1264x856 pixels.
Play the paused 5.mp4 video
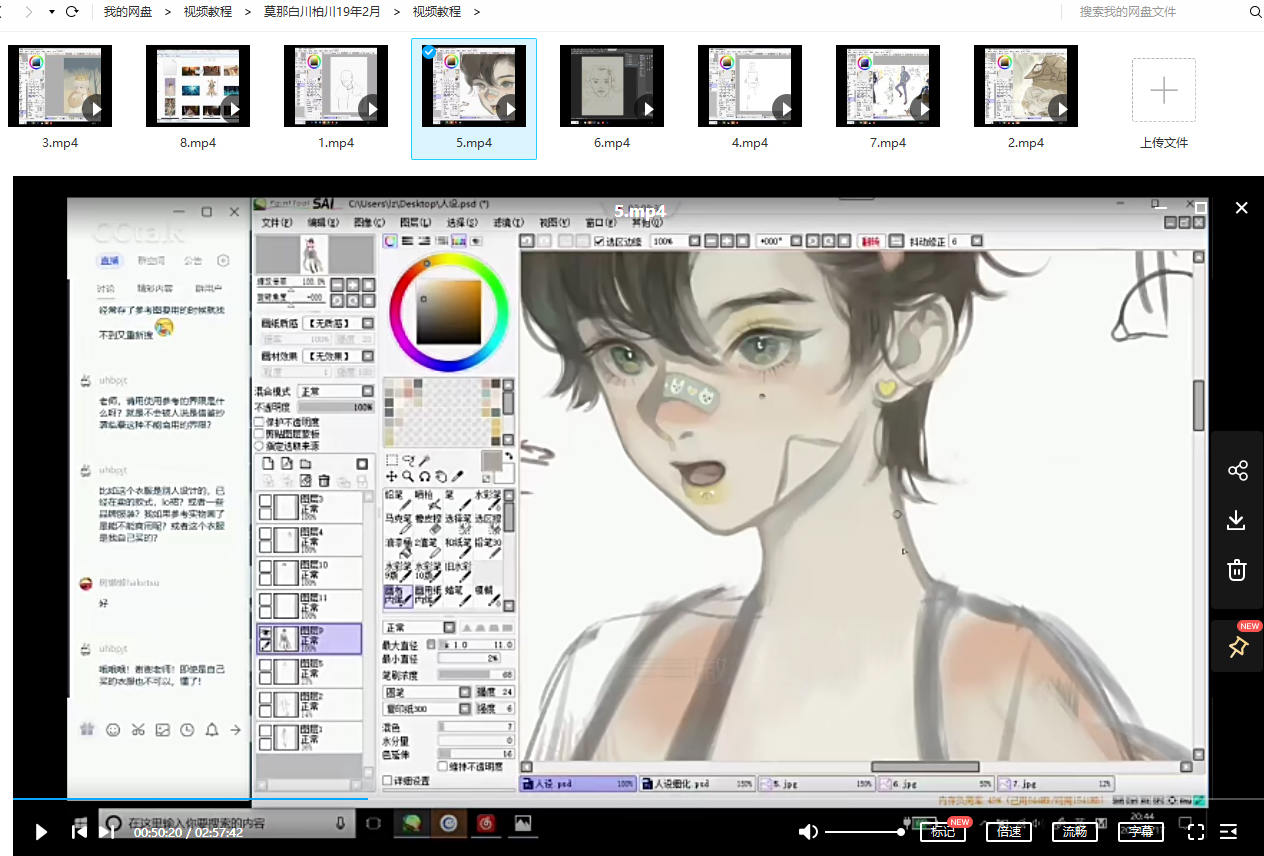pos(41,831)
